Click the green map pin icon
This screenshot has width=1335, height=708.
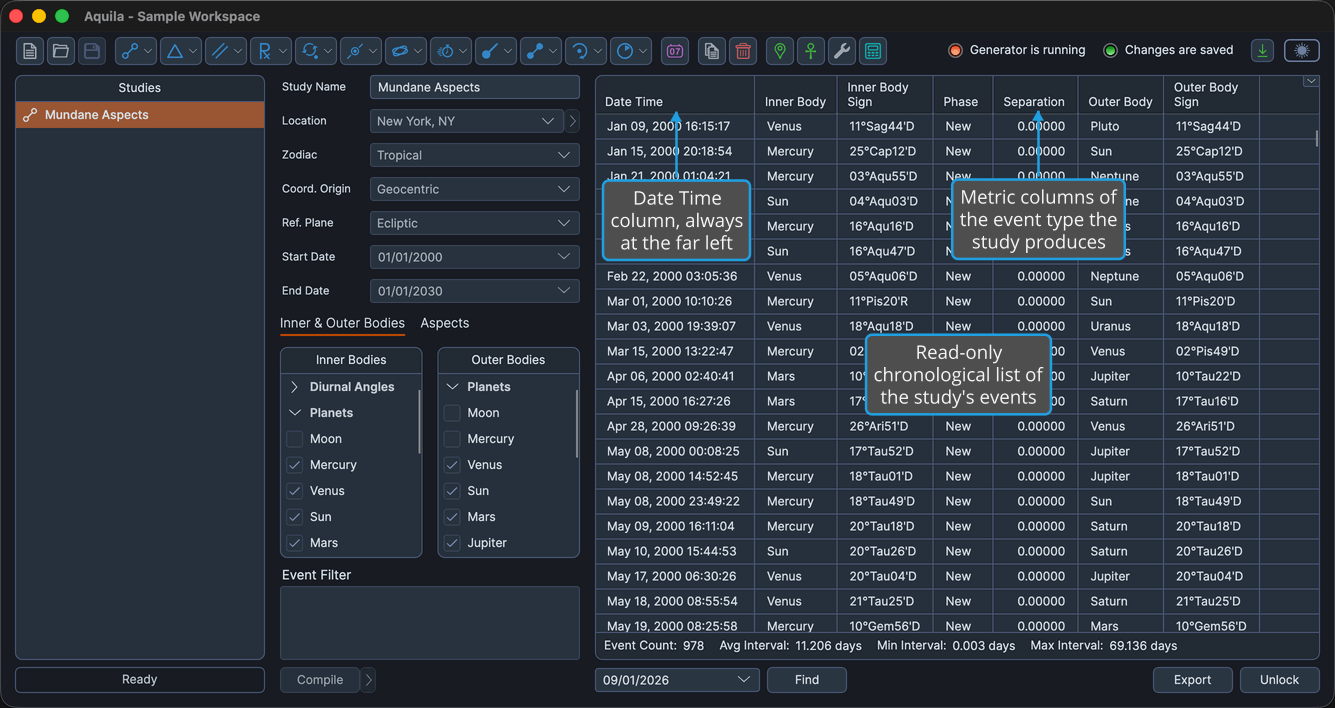pyautogui.click(x=780, y=51)
